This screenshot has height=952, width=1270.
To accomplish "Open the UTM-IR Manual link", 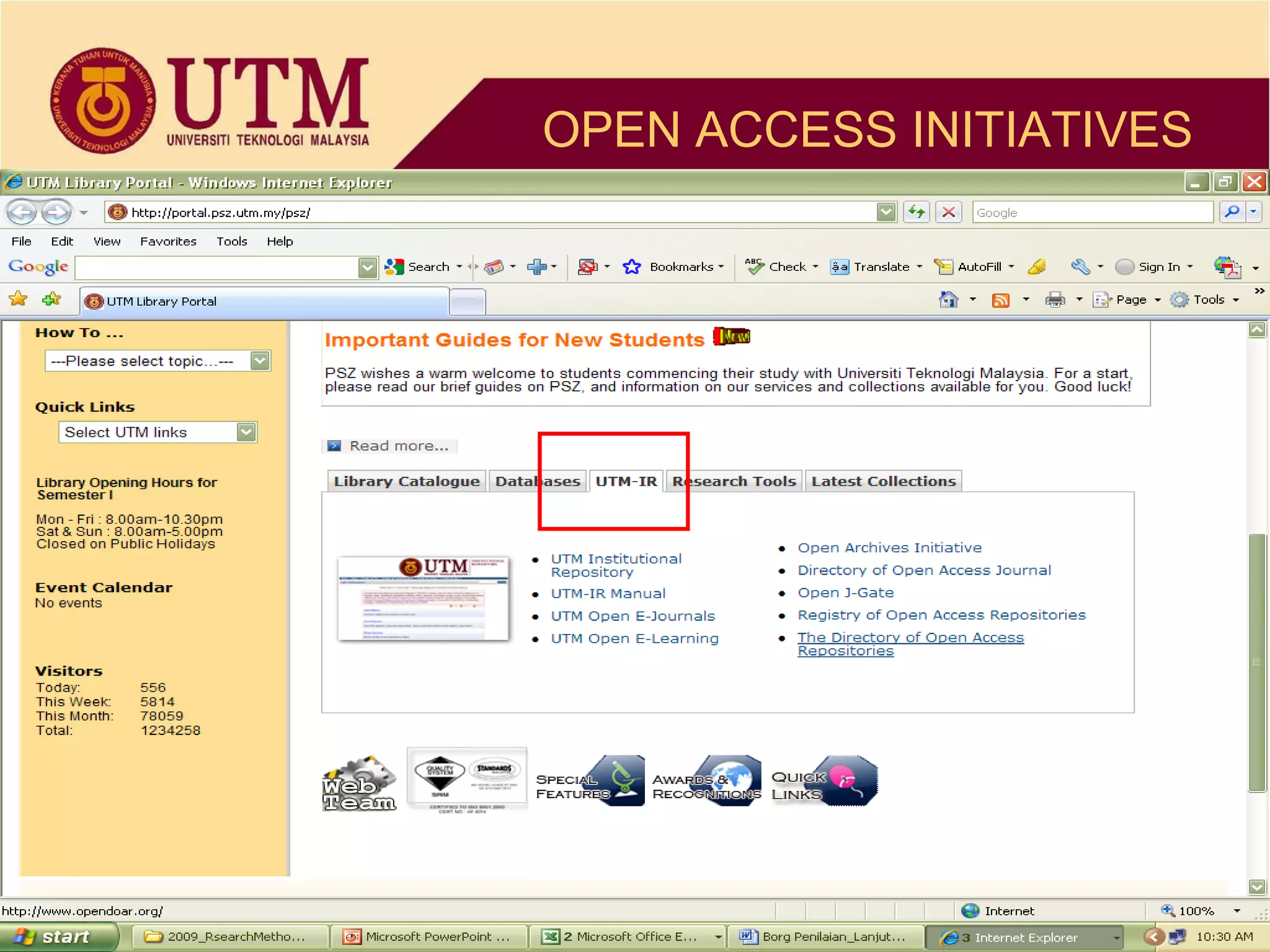I will pyautogui.click(x=608, y=594).
